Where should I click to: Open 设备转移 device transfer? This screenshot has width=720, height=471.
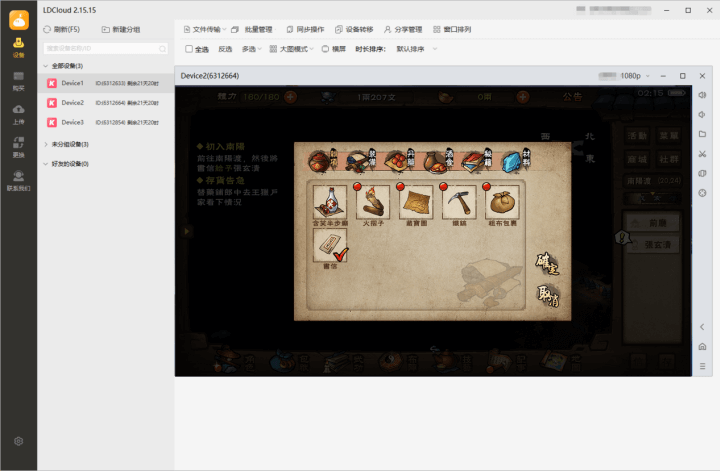354,29
